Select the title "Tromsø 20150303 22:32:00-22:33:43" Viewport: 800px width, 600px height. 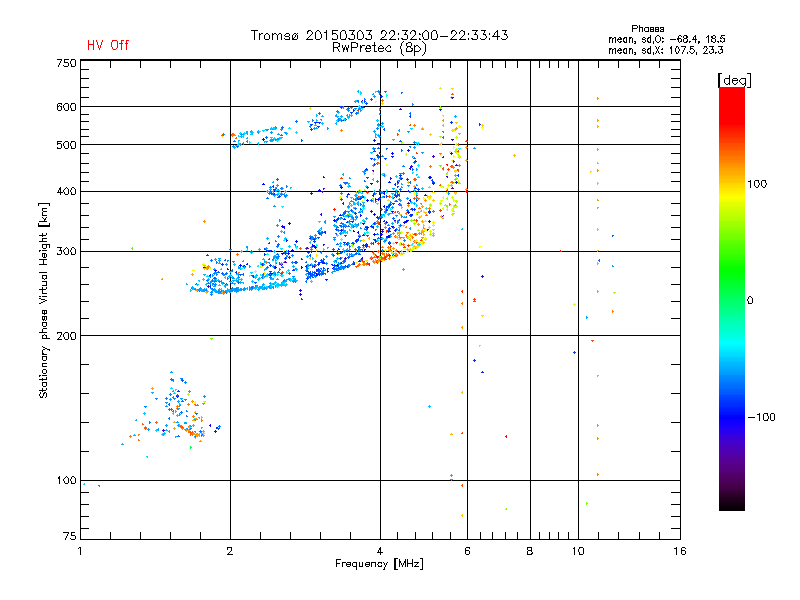point(379,35)
